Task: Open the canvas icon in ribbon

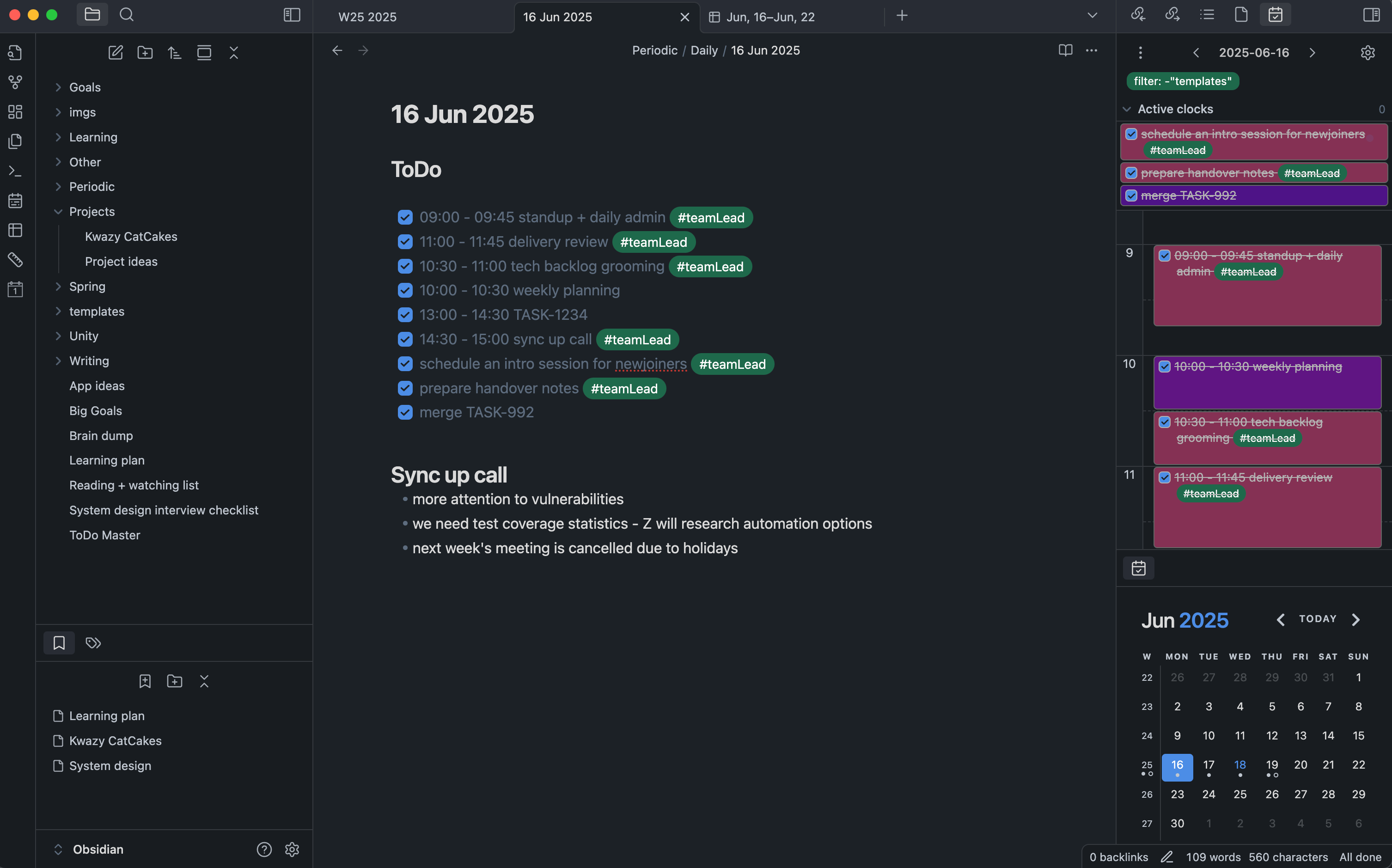Action: point(16,111)
